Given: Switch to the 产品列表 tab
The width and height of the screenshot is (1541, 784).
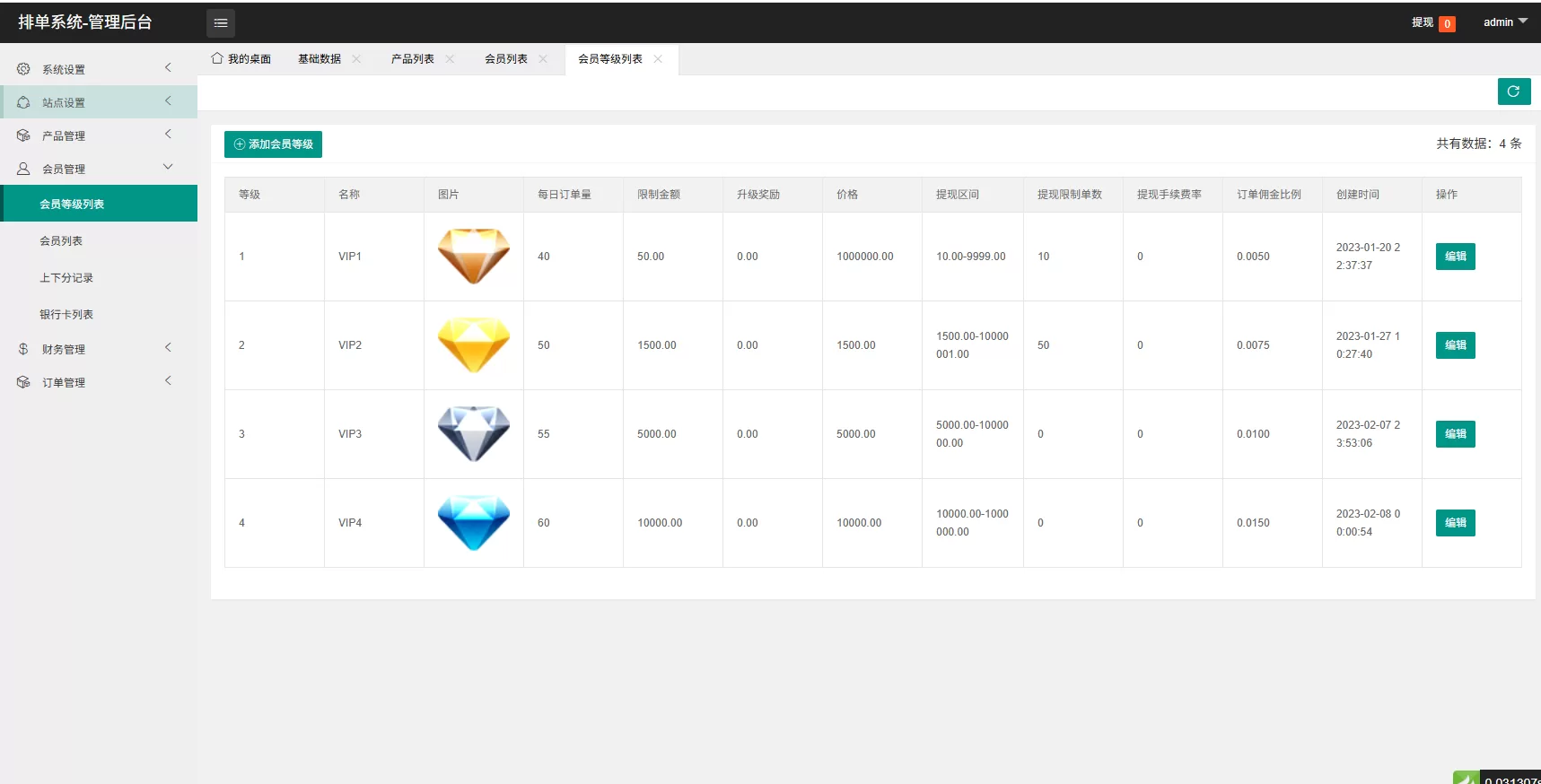Looking at the screenshot, I should pyautogui.click(x=412, y=59).
